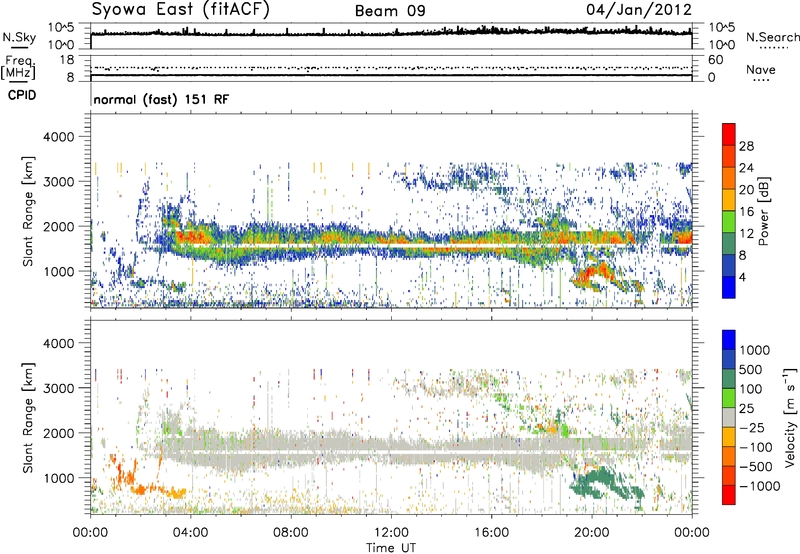This screenshot has width=800, height=554.
Task: Click the '20:00' time tick label
Action: (592, 533)
